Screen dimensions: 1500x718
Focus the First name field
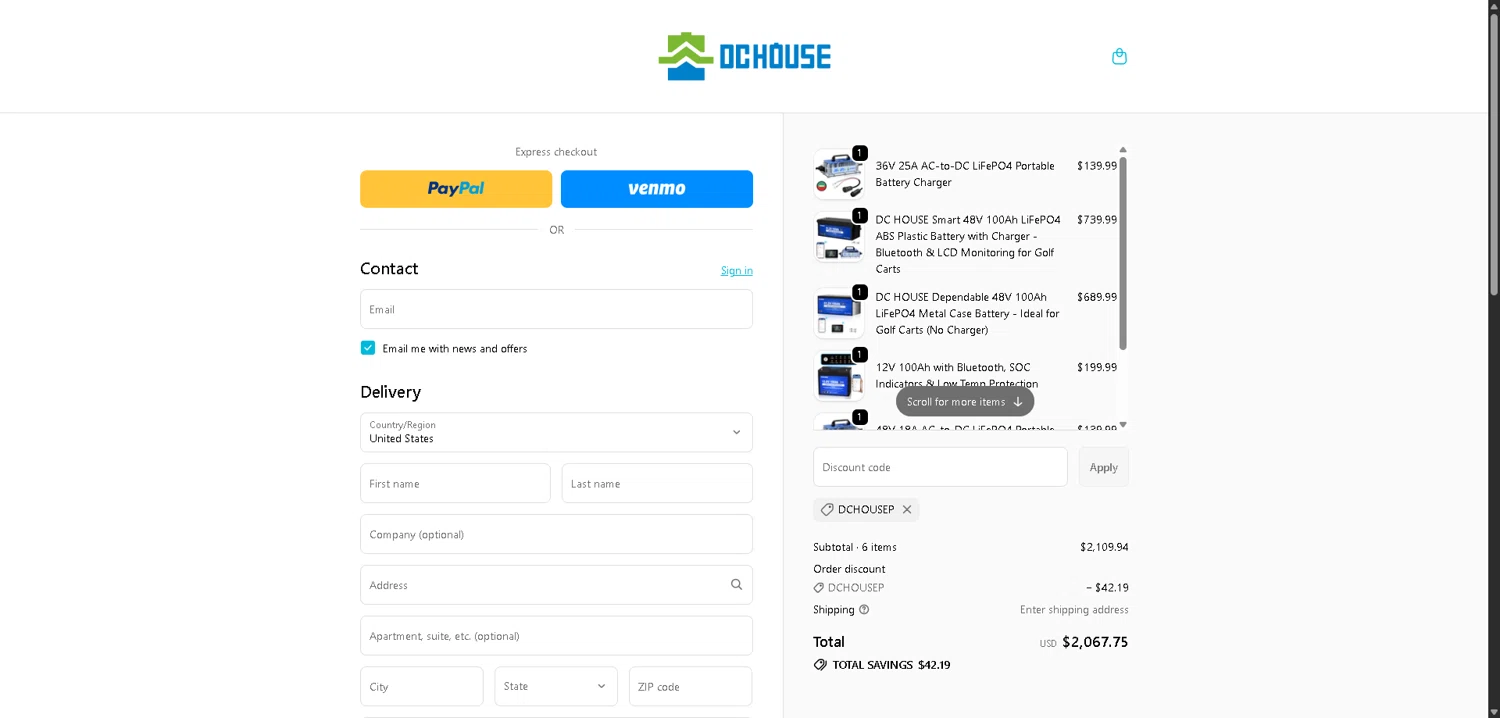455,483
